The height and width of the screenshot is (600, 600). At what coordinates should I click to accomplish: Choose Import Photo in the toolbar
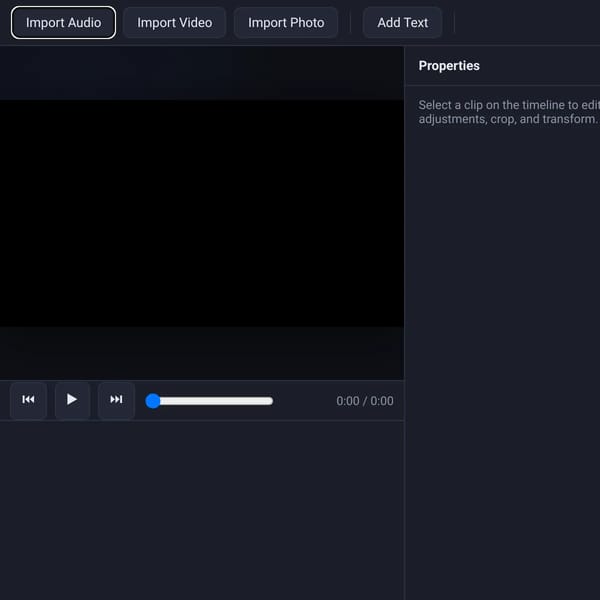[286, 23]
